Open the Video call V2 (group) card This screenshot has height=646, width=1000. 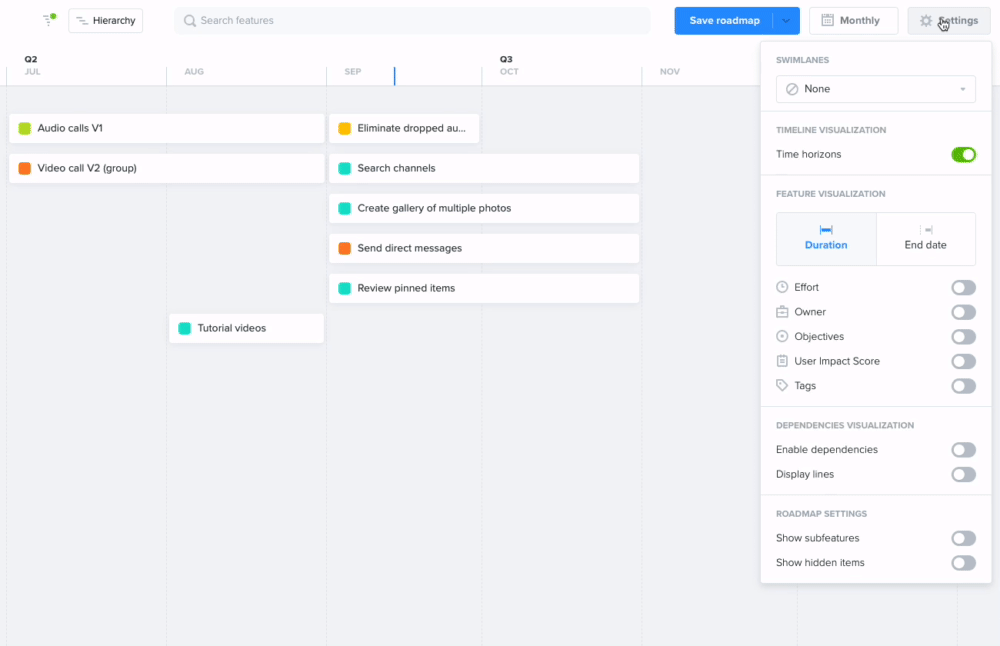166,168
